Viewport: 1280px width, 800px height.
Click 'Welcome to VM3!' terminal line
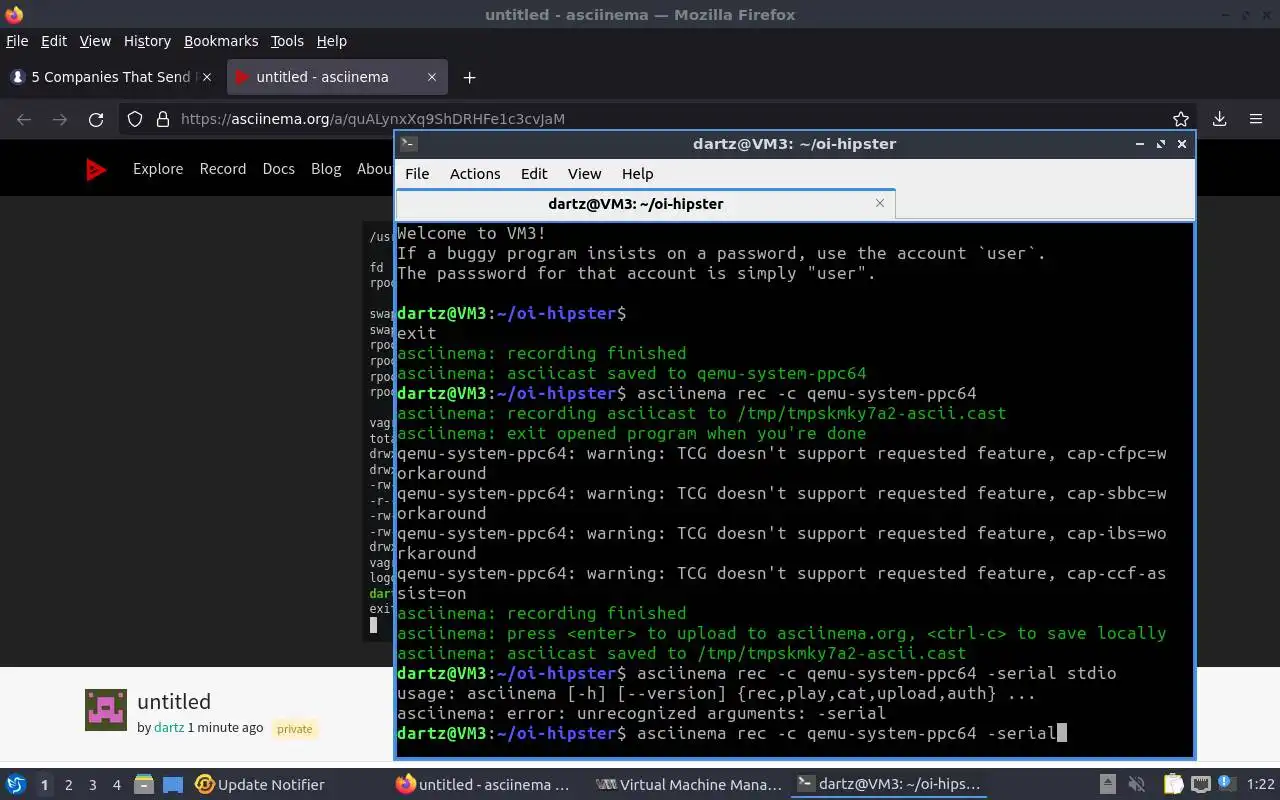point(471,233)
